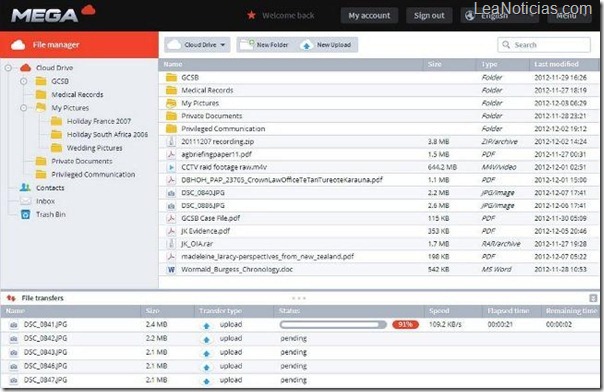Open the Cloud Drive dropdown
The width and height of the screenshot is (604, 392).
pos(197,45)
